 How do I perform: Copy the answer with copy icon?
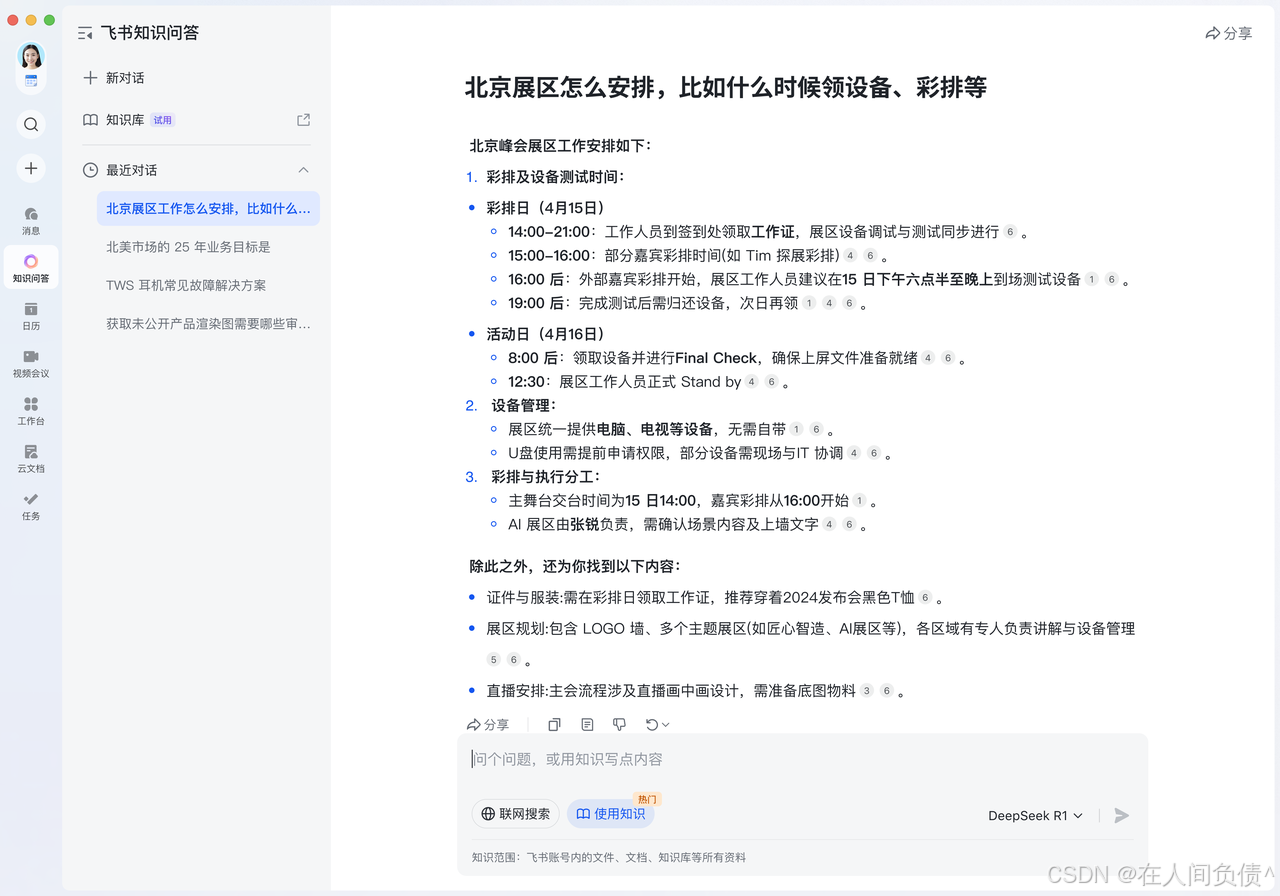pos(554,724)
